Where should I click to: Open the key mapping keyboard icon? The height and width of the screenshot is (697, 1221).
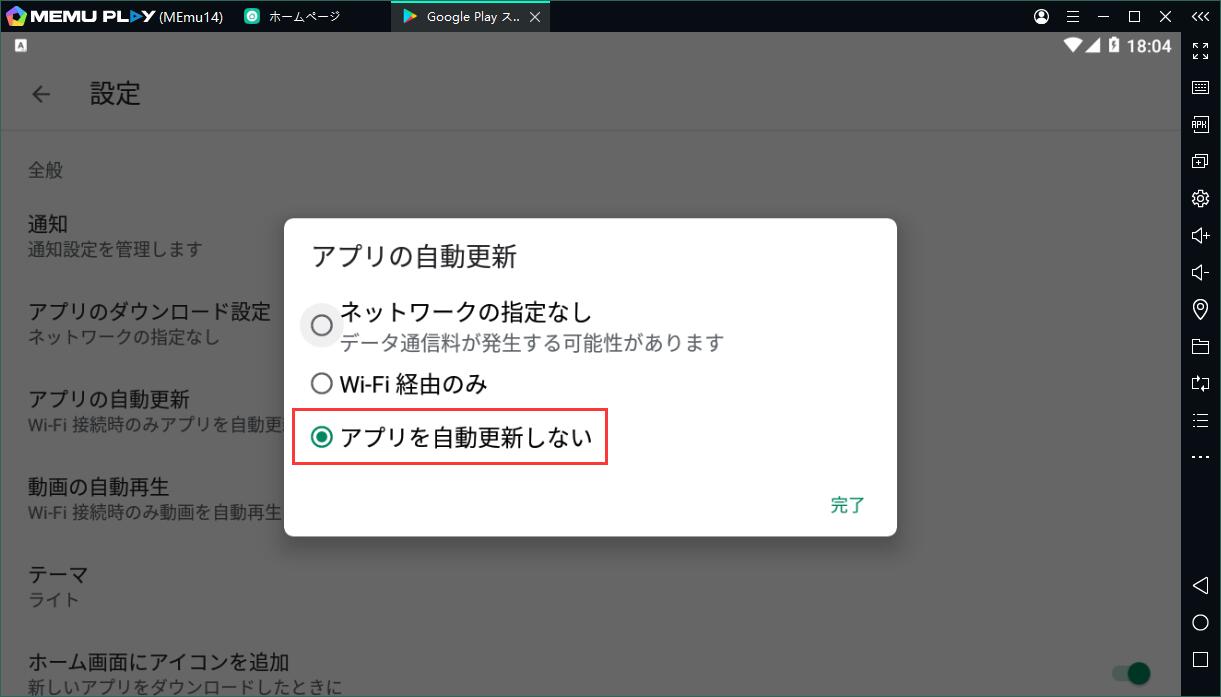(x=1200, y=88)
